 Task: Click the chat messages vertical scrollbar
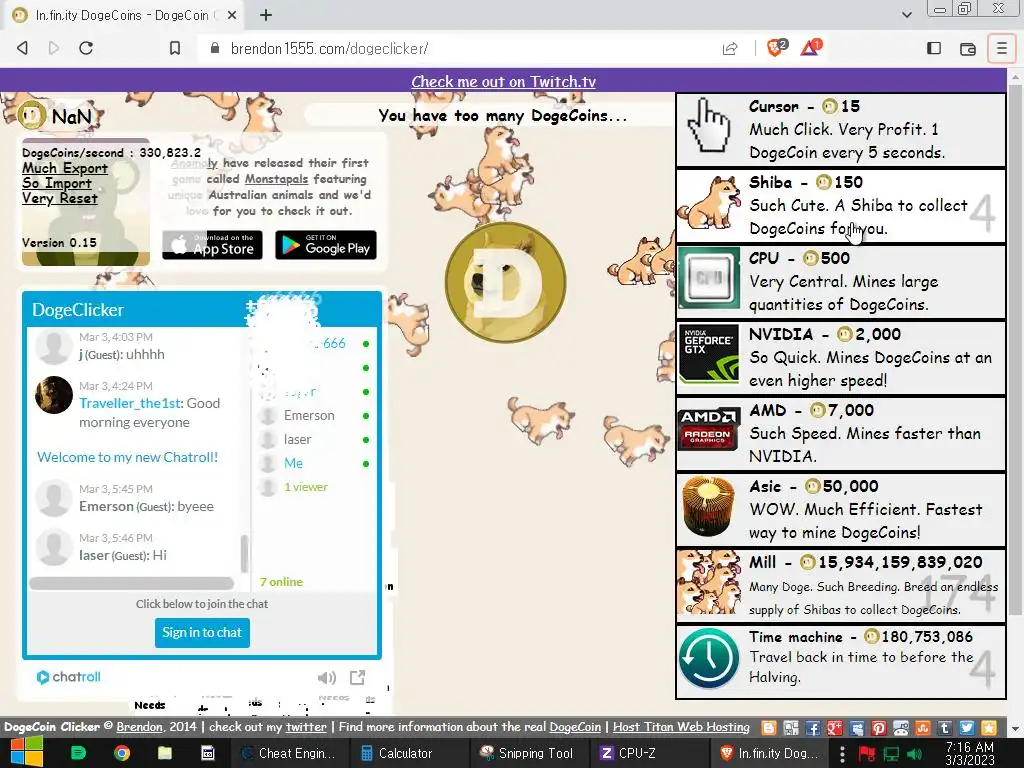click(244, 554)
